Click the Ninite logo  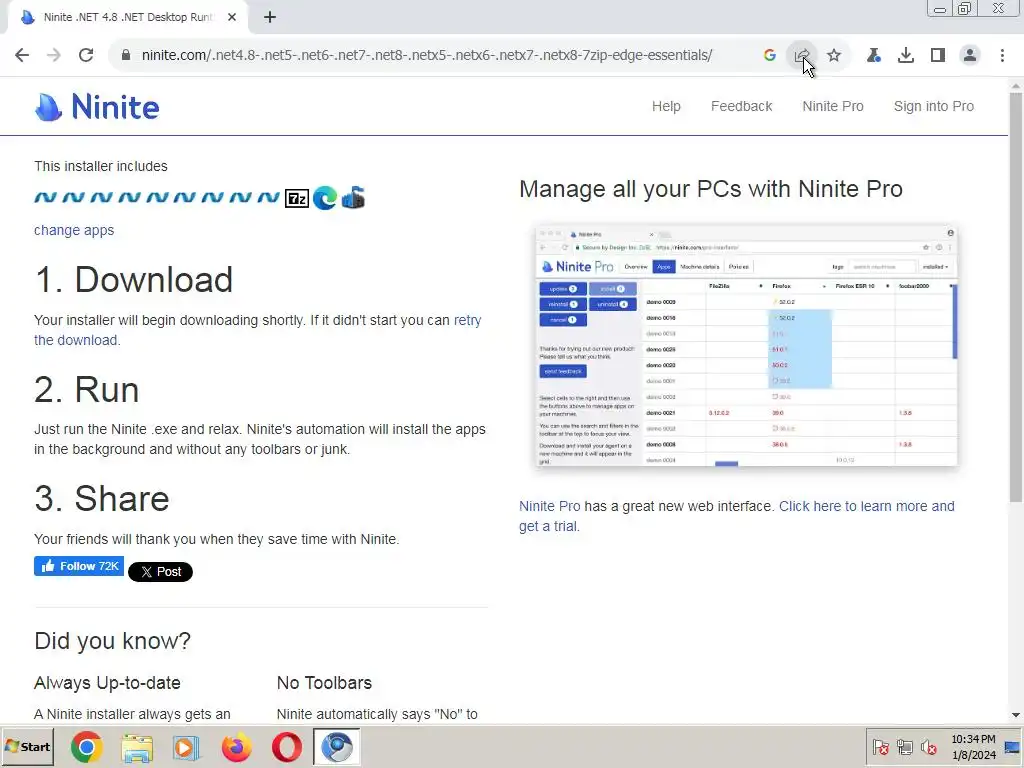click(97, 106)
